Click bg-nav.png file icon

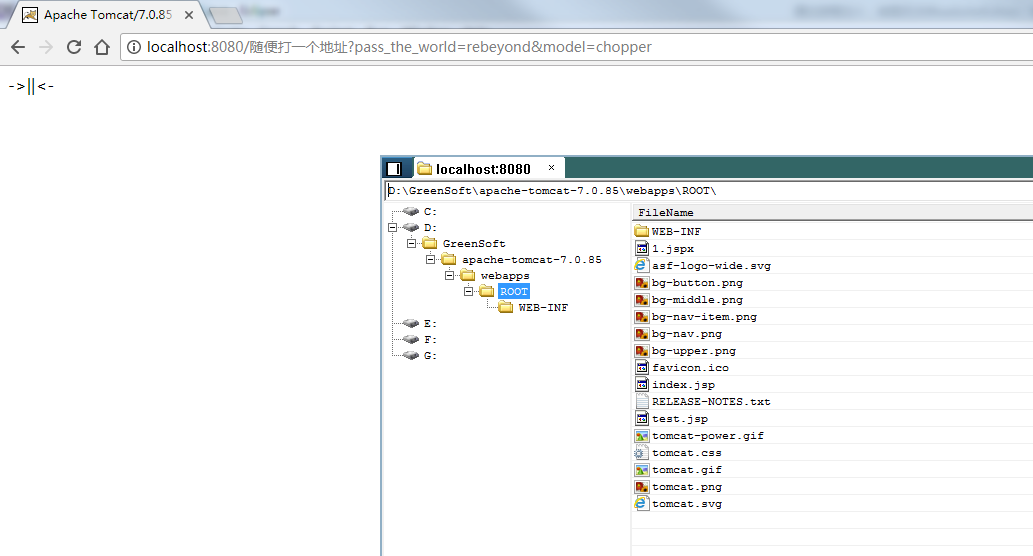[x=642, y=334]
